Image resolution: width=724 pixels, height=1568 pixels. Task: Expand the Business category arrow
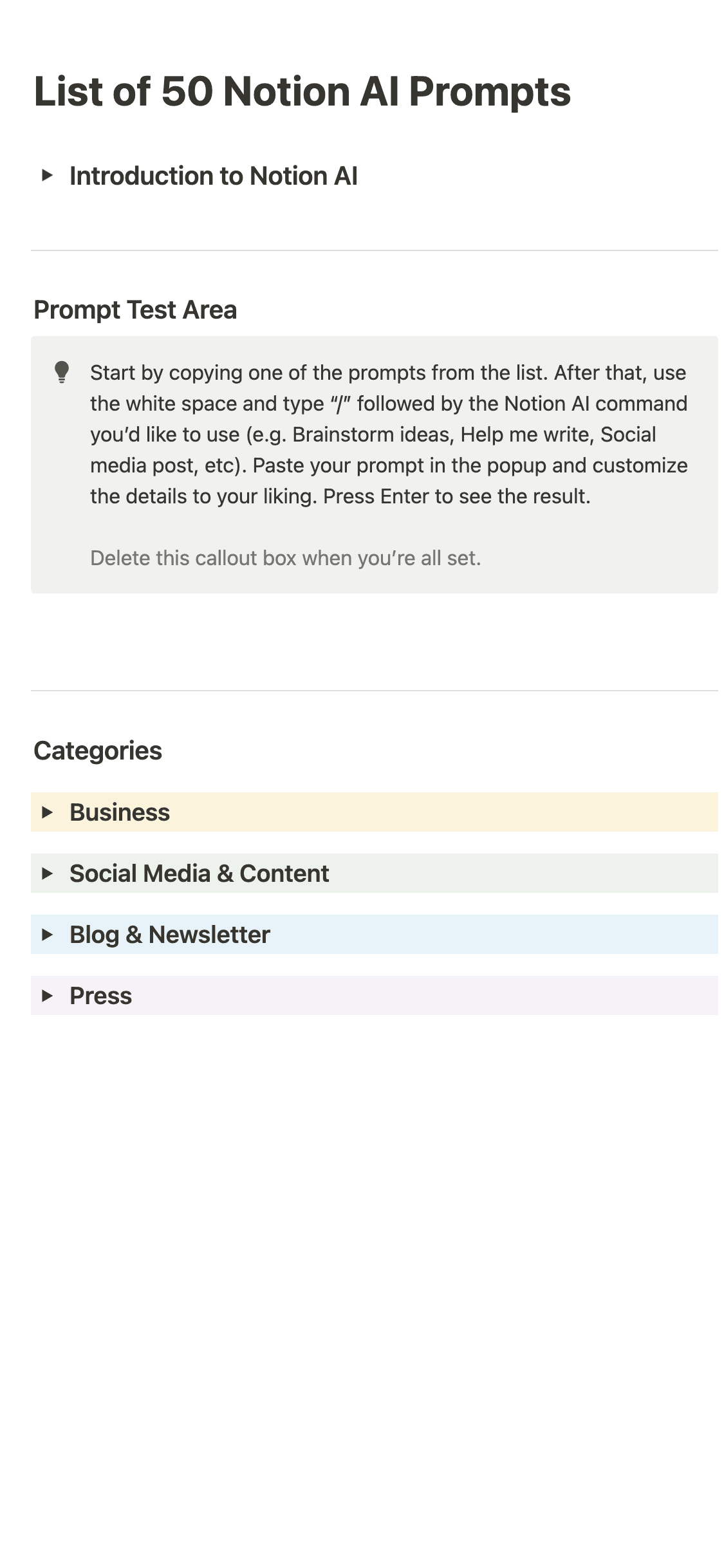46,812
